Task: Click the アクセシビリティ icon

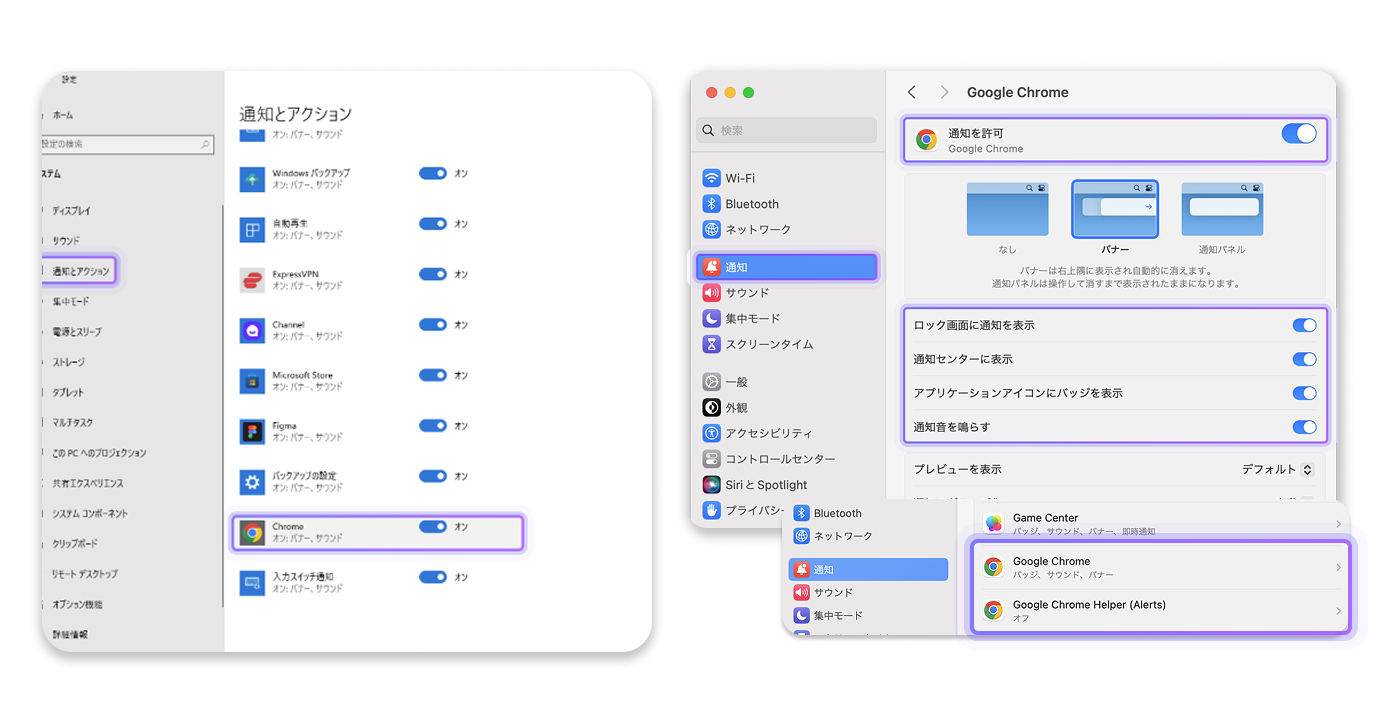Action: (712, 433)
